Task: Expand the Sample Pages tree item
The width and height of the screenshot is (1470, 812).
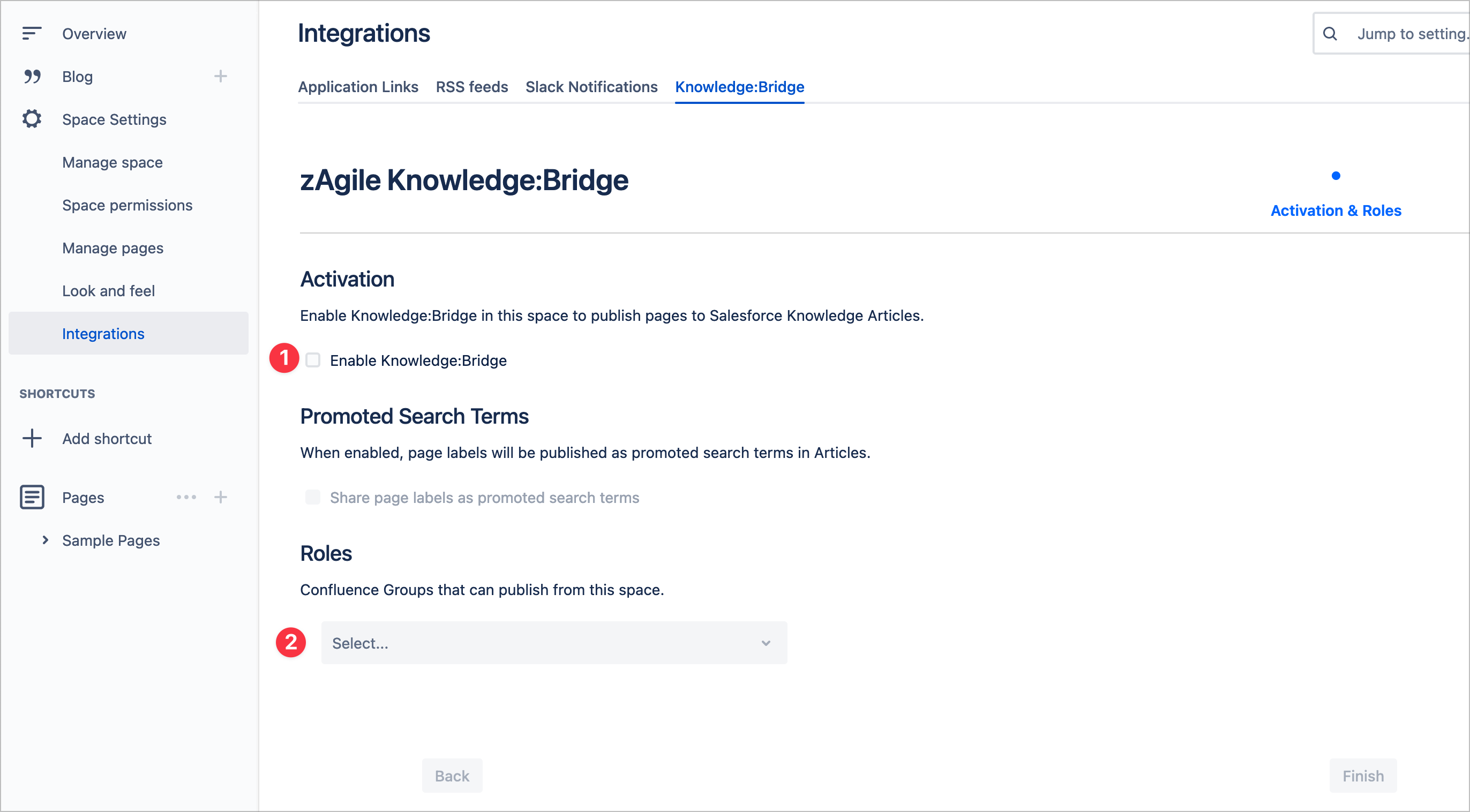Action: click(x=46, y=540)
